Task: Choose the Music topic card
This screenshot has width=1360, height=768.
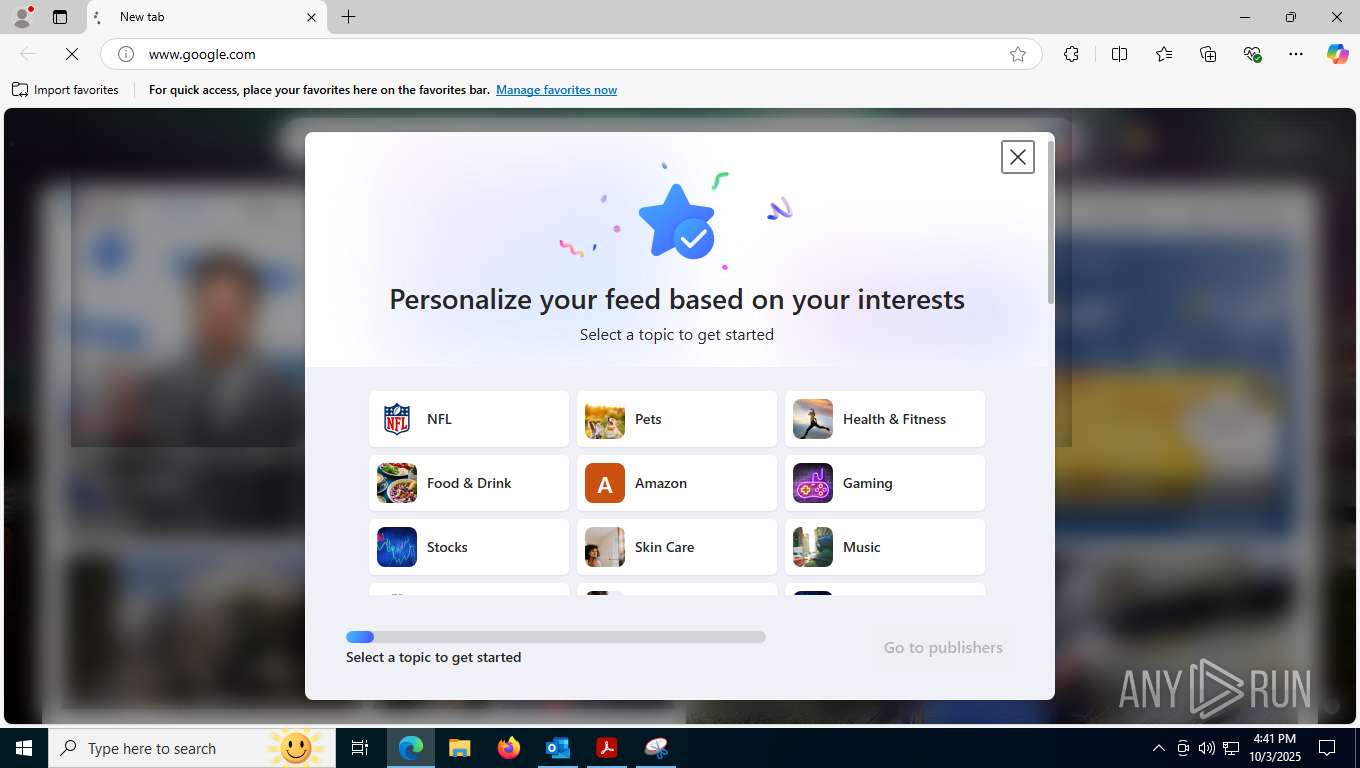Action: coord(885,547)
